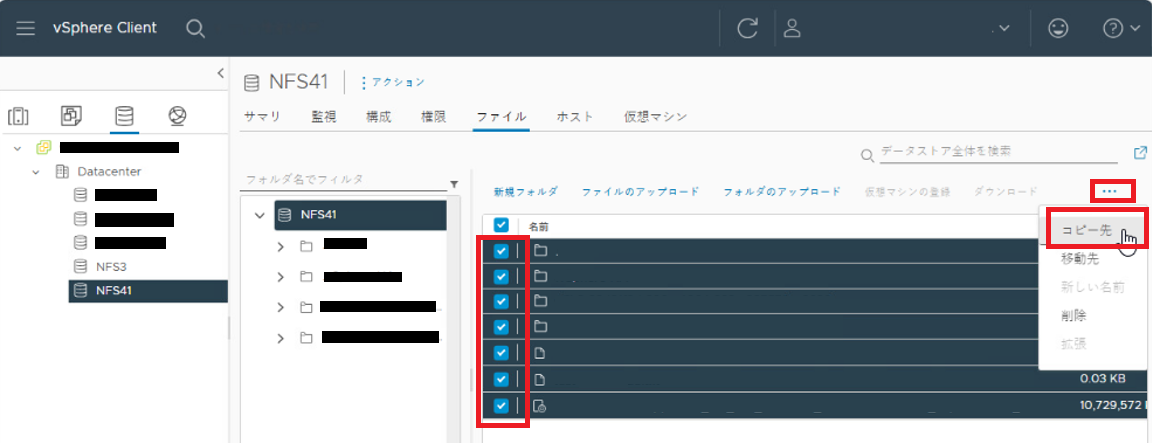The height and width of the screenshot is (443, 1152).
Task: Refresh the vSphere Client view
Action: click(x=747, y=28)
